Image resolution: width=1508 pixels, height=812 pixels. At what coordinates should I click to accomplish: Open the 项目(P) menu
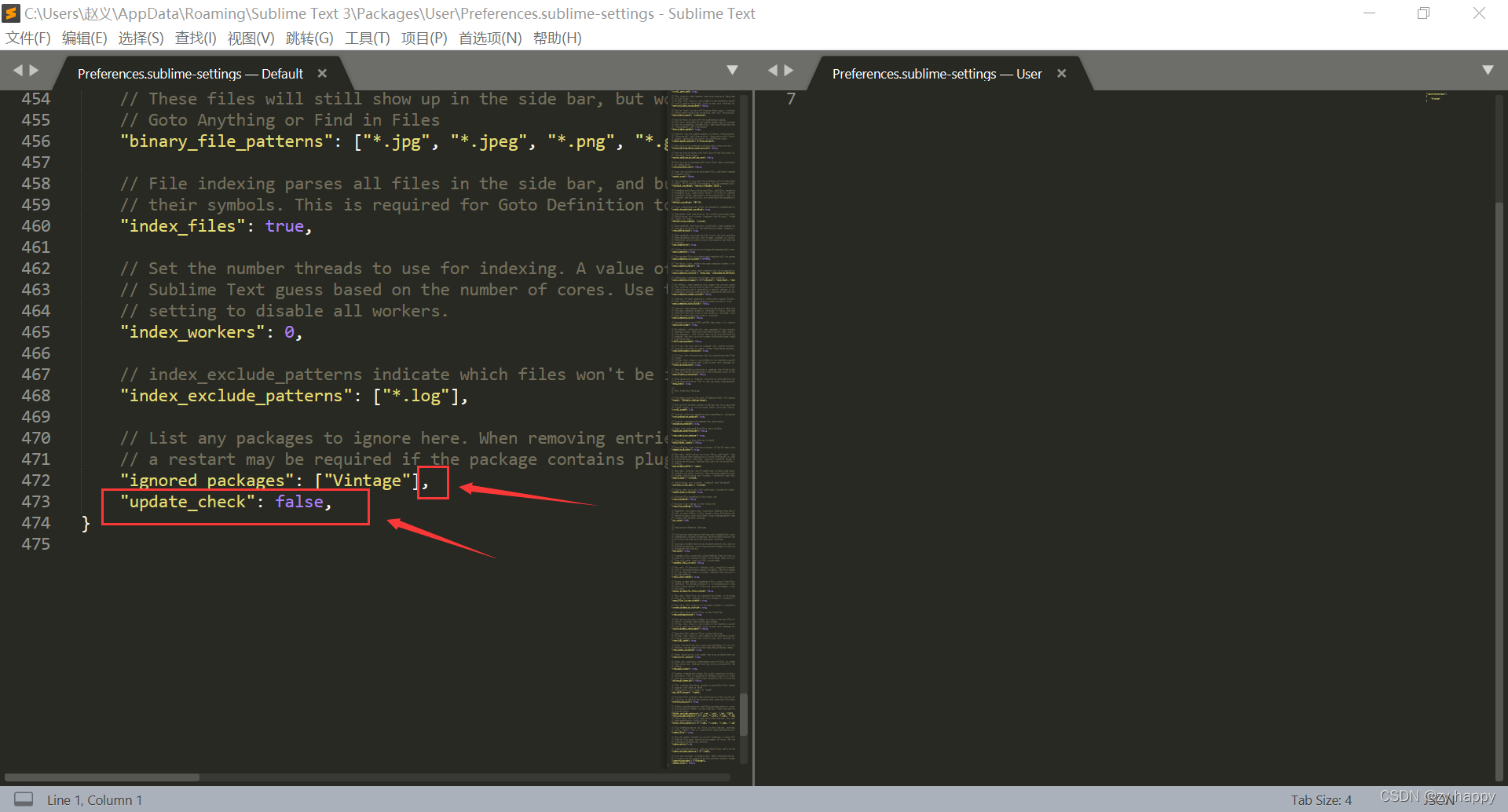pyautogui.click(x=424, y=38)
